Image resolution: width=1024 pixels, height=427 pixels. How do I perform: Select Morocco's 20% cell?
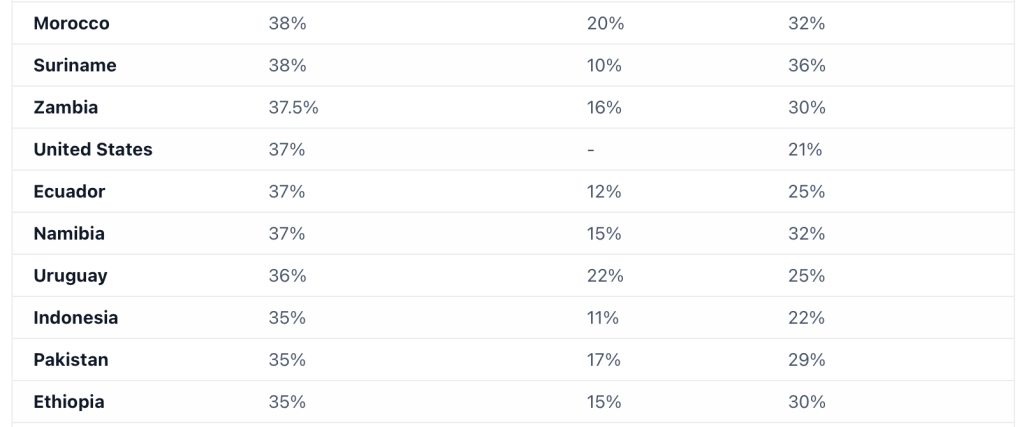[605, 23]
